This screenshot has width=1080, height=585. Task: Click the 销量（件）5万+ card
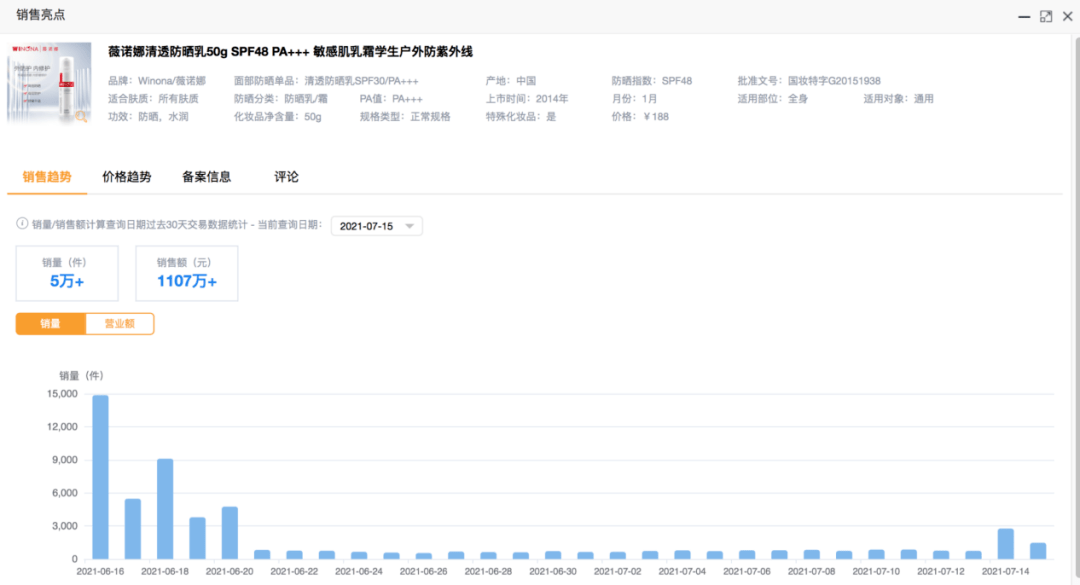tap(67, 273)
